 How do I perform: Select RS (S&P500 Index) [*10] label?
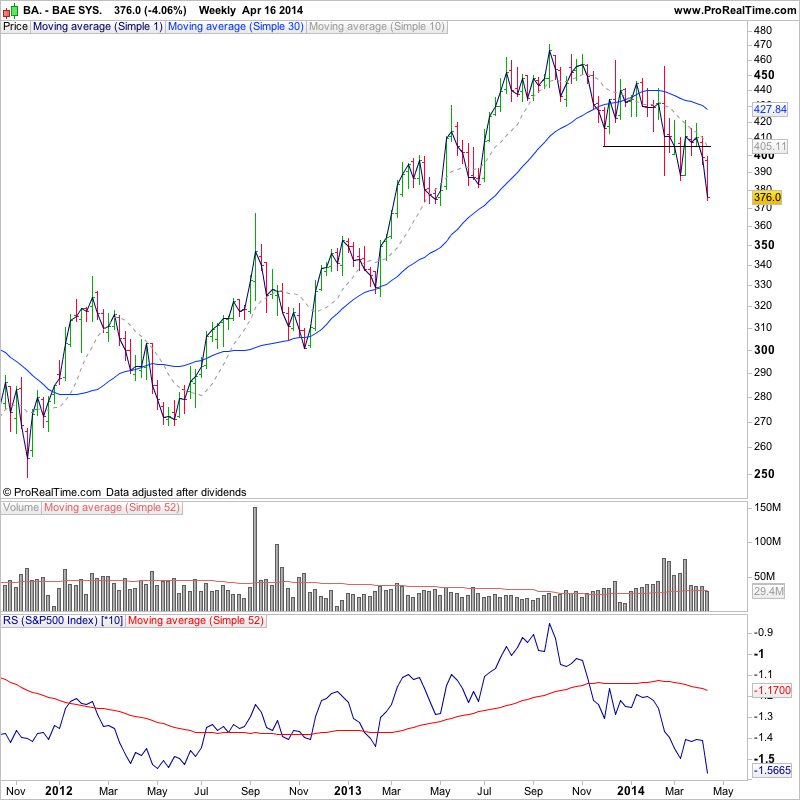(63, 621)
